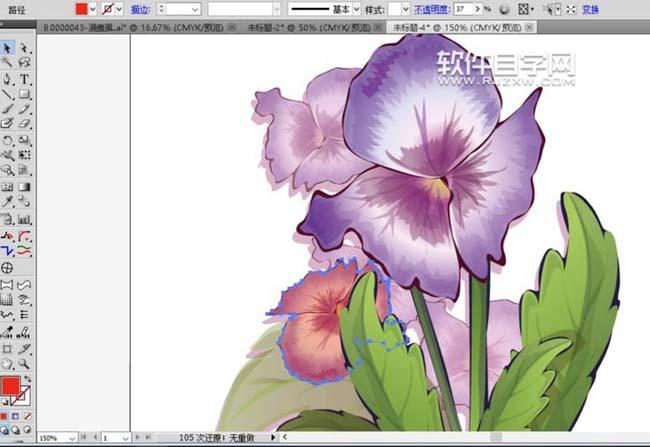Click the 不透明度 opacity link
Image resolution: width=650 pixels, height=447 pixels.
click(x=432, y=9)
